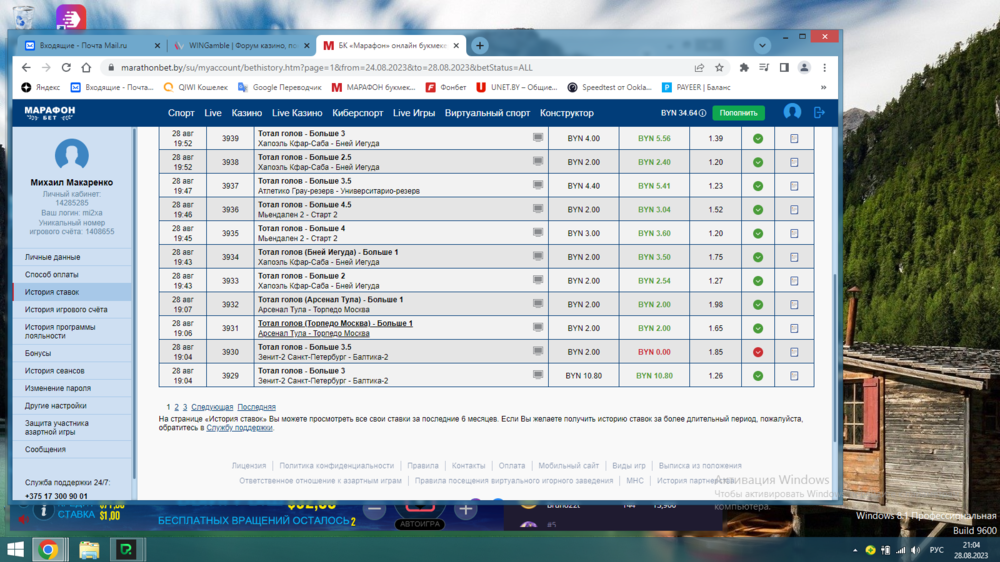Click the red lost-status icon for bet 3930

tap(758, 352)
